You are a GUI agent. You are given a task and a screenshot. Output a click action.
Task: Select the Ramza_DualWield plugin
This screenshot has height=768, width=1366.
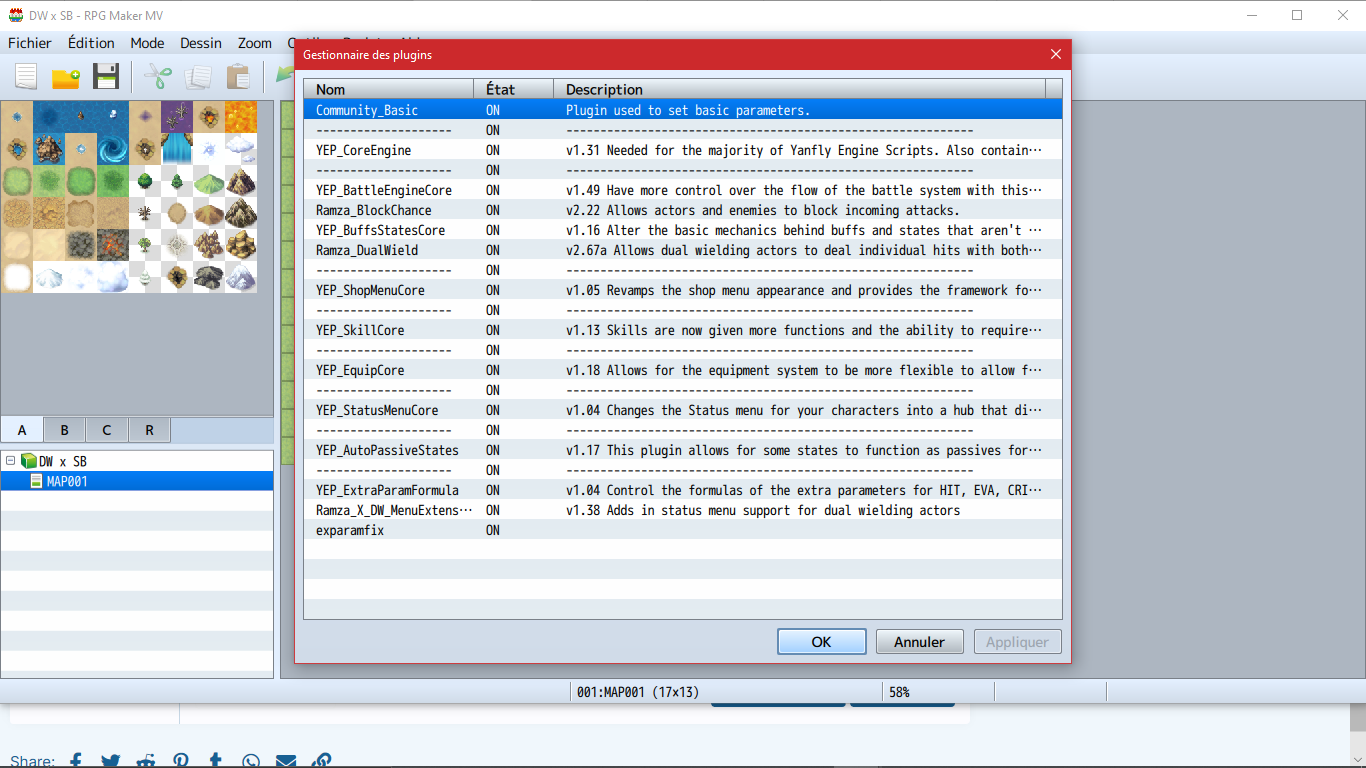tap(683, 250)
